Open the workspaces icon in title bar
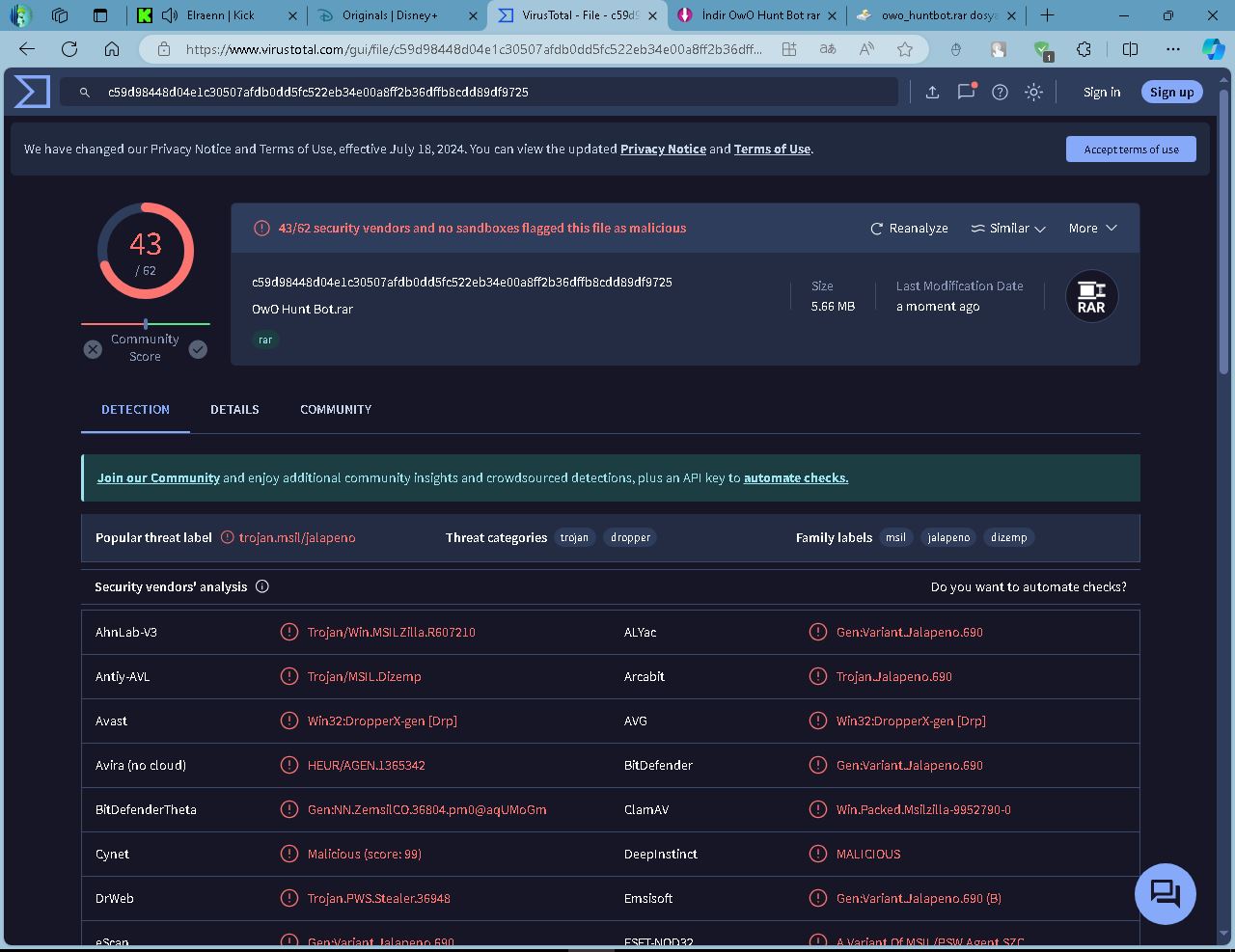This screenshot has height=952, width=1235. point(60,15)
